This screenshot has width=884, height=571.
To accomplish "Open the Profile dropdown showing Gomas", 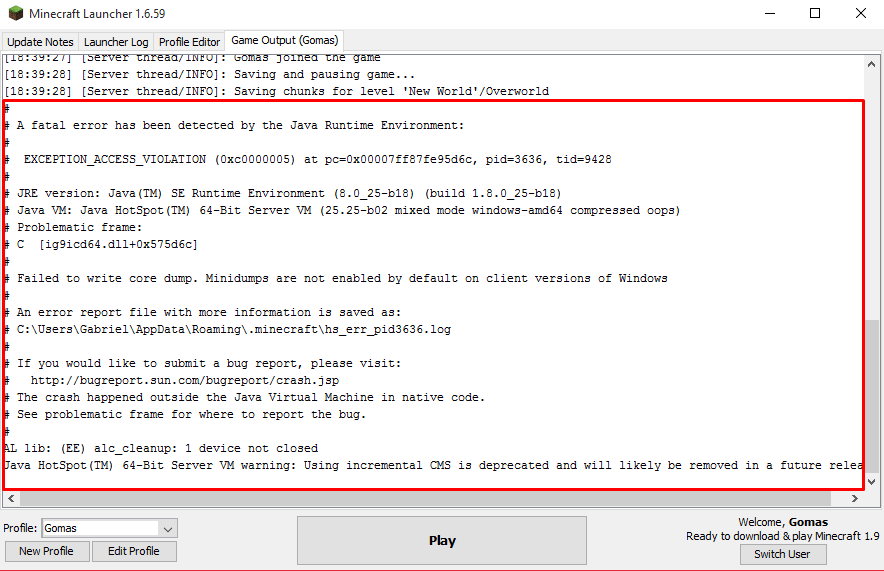I will coord(109,528).
